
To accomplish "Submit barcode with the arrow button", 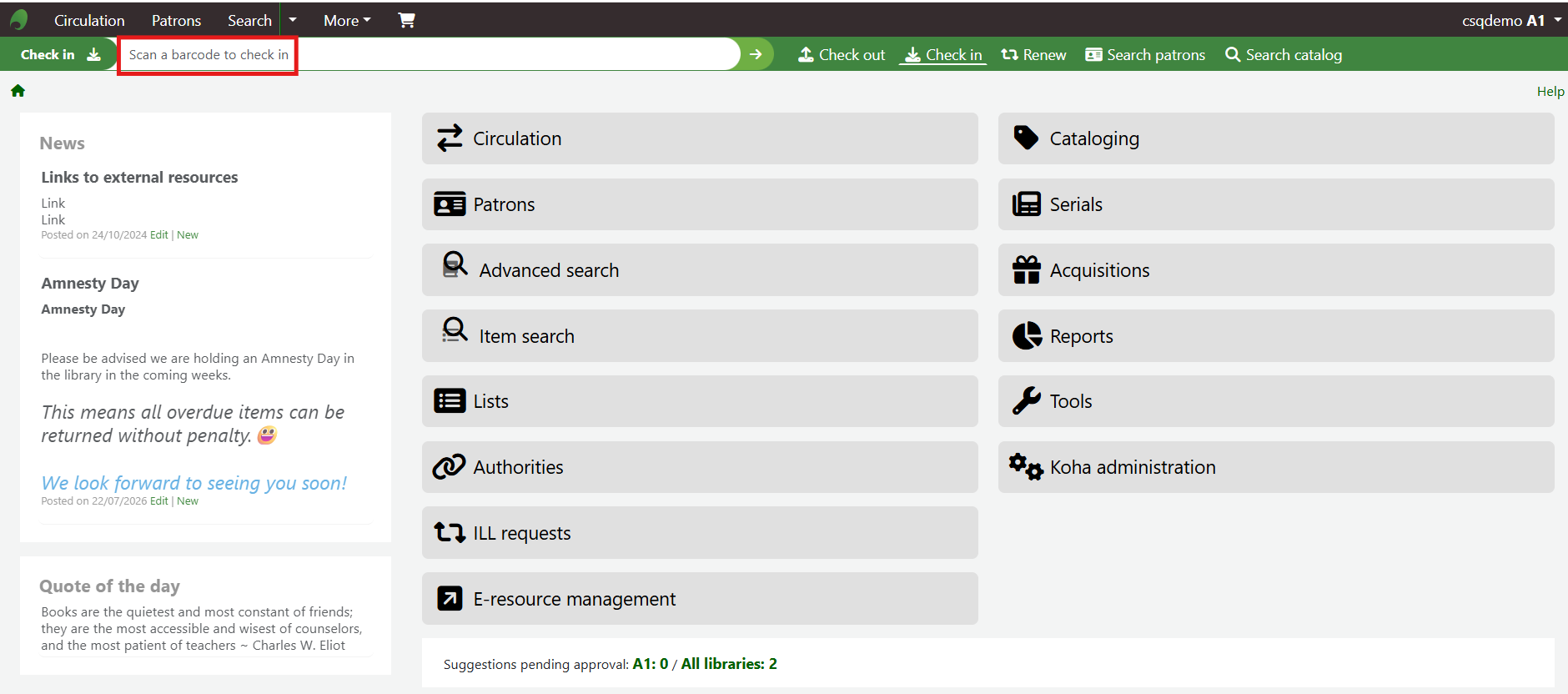I will tap(756, 54).
